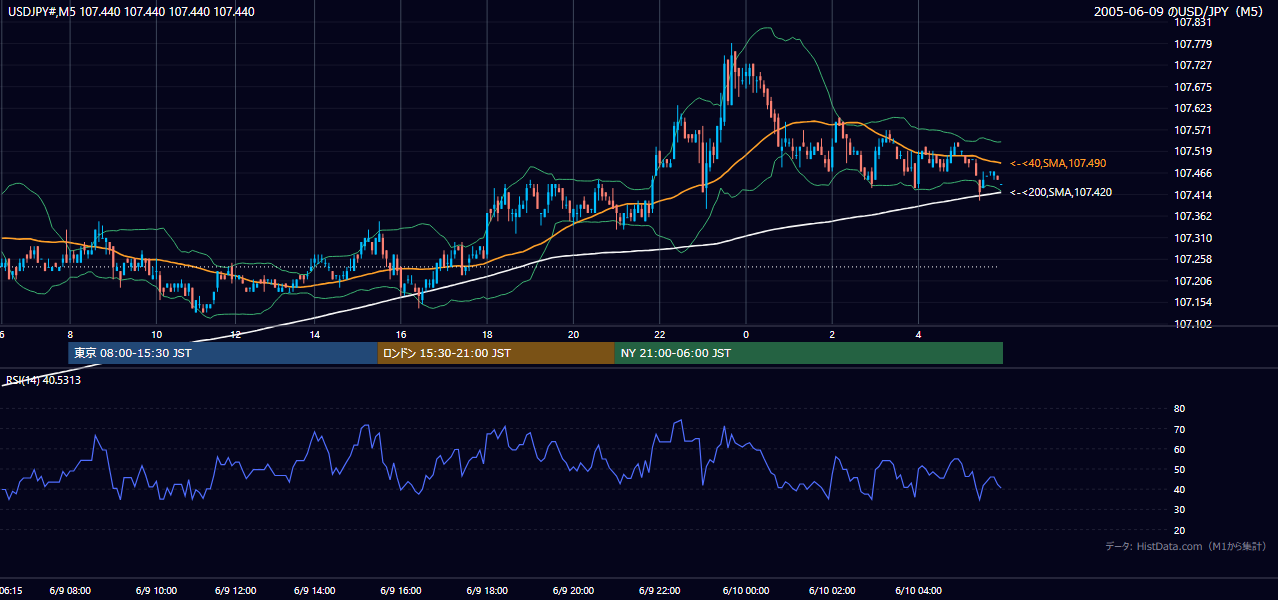Click the 6/9 12:00 date label
This screenshot has height=600, width=1278.
[236, 591]
